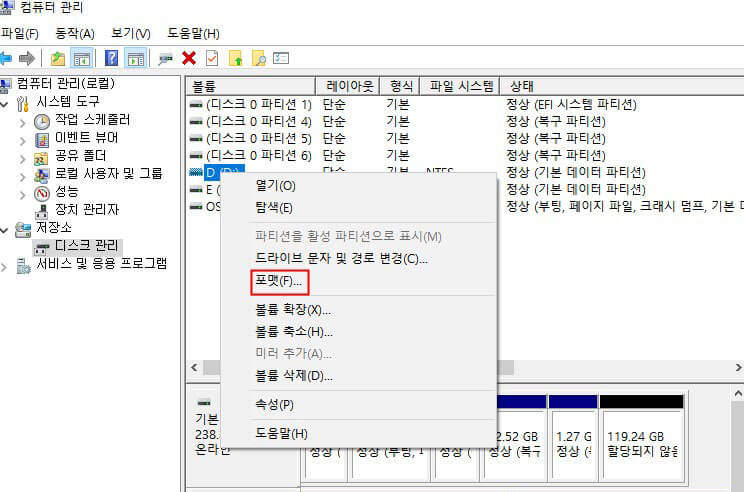This screenshot has width=744, height=492.
Task: Click the 저장소 storage icon
Action: [23, 230]
